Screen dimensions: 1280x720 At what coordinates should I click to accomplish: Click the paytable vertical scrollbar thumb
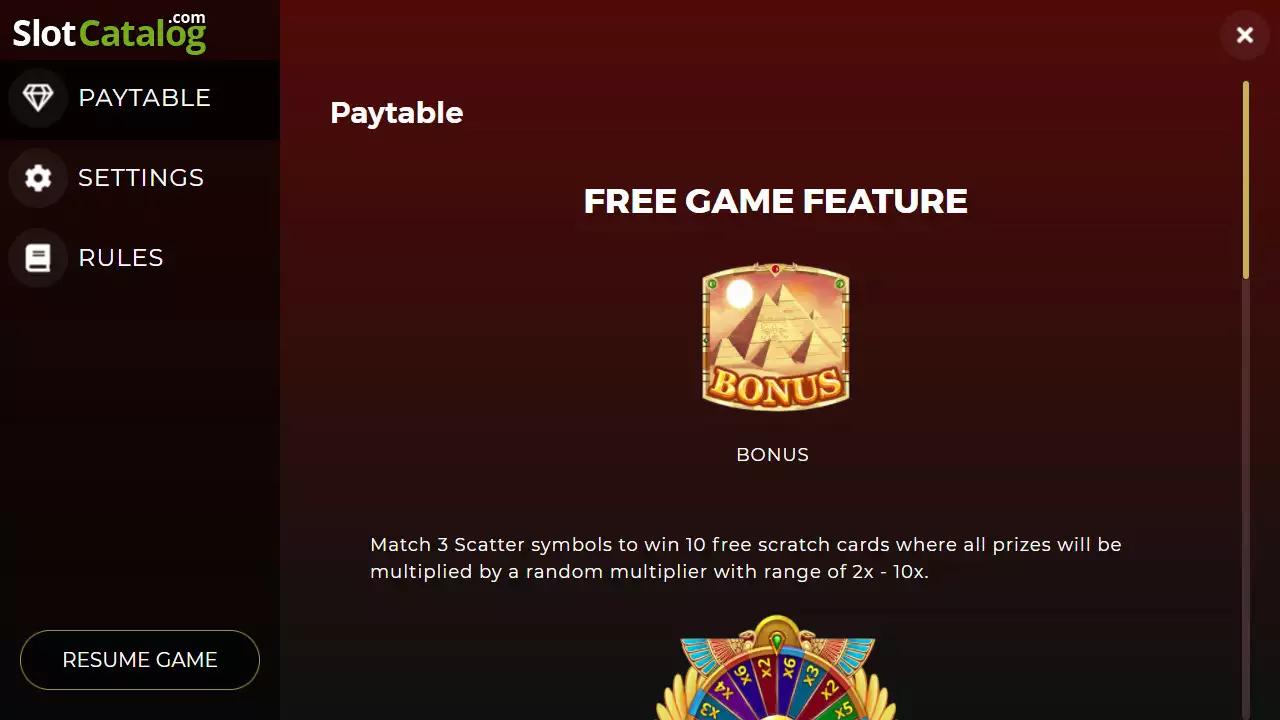click(1246, 180)
